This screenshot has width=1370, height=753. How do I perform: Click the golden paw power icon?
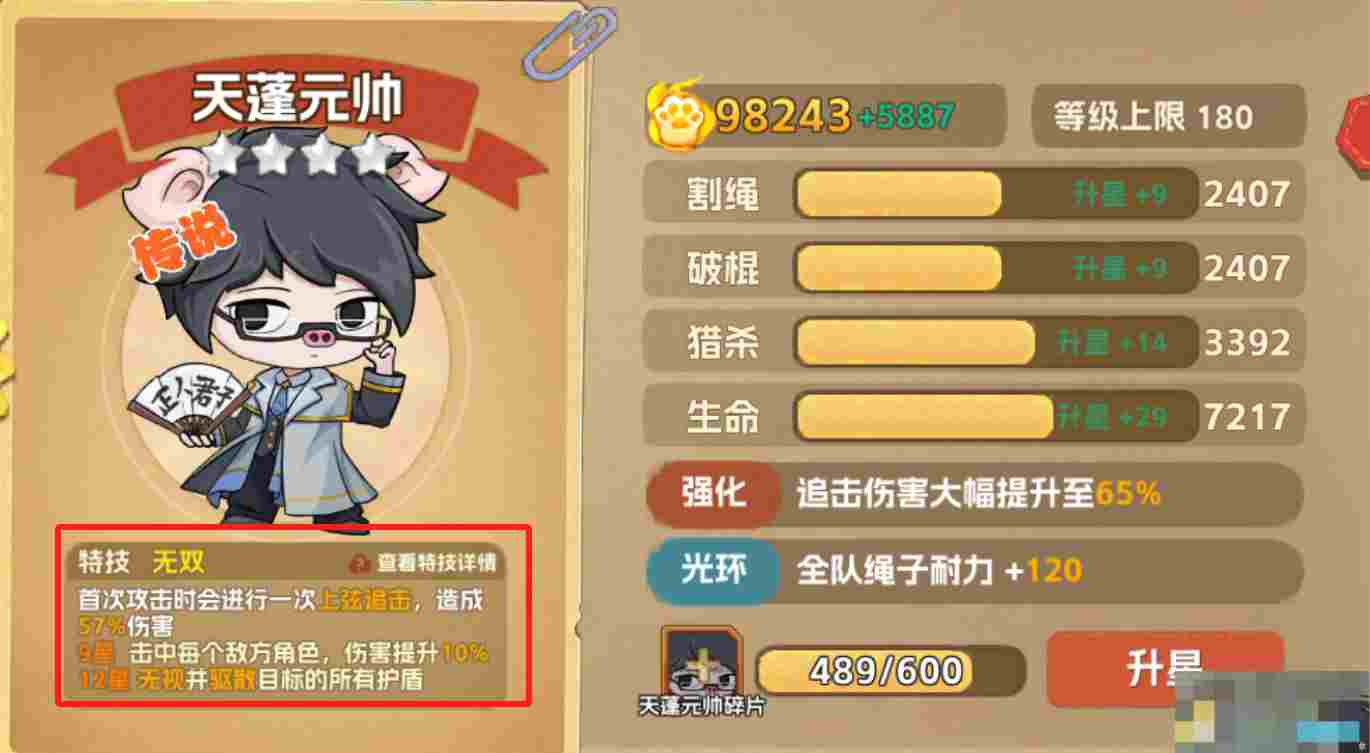pyautogui.click(x=682, y=117)
